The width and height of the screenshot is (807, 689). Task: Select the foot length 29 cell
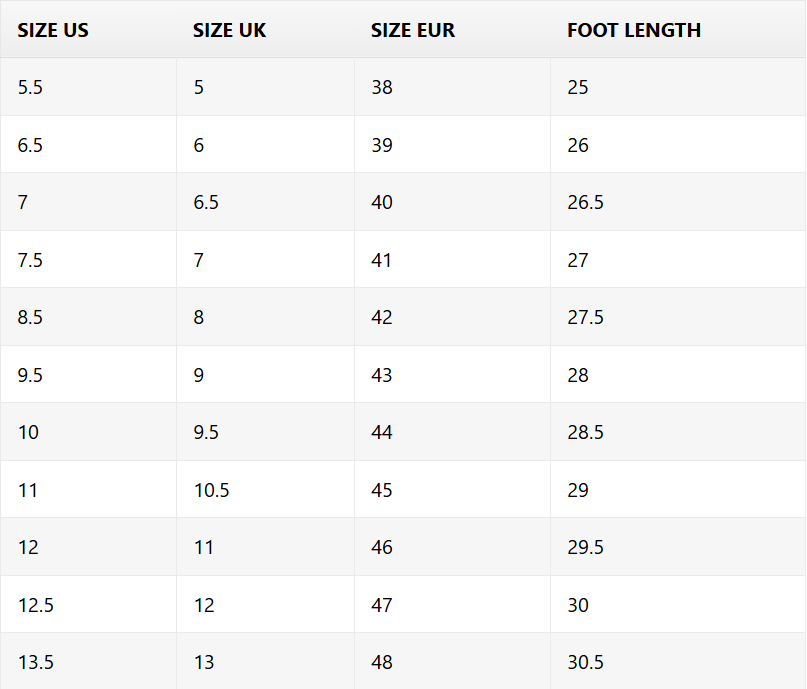[x=678, y=489]
